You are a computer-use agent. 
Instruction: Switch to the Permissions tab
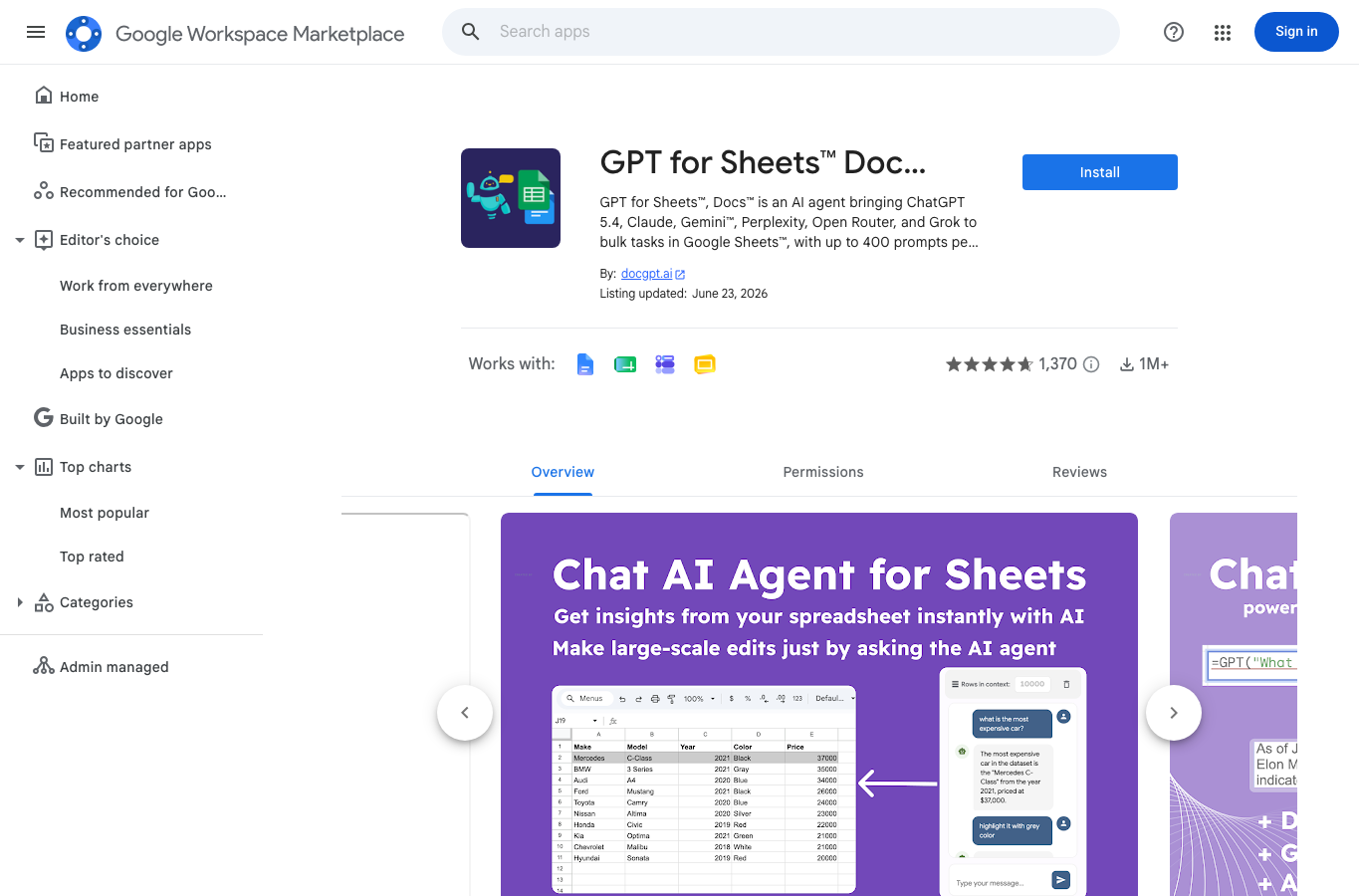pyautogui.click(x=823, y=472)
